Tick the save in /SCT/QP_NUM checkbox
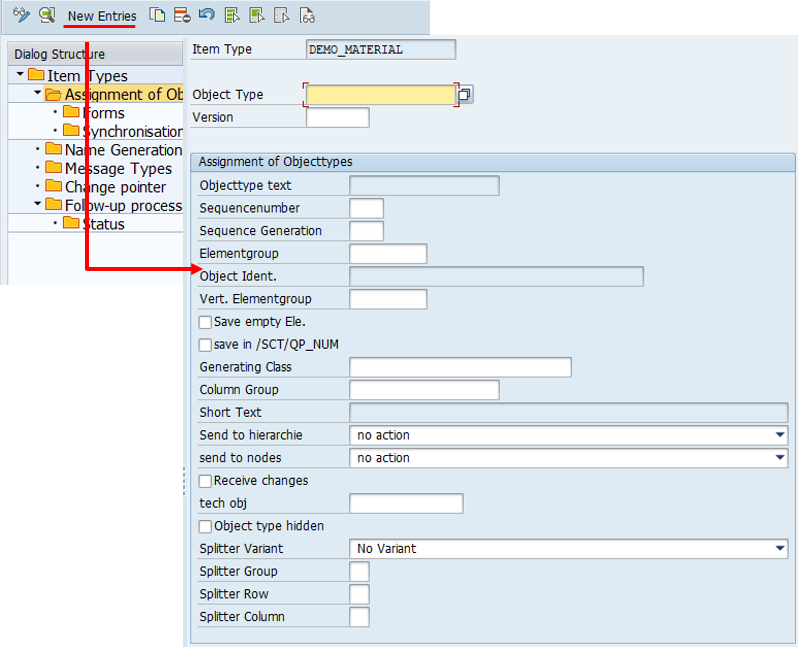 tap(205, 345)
